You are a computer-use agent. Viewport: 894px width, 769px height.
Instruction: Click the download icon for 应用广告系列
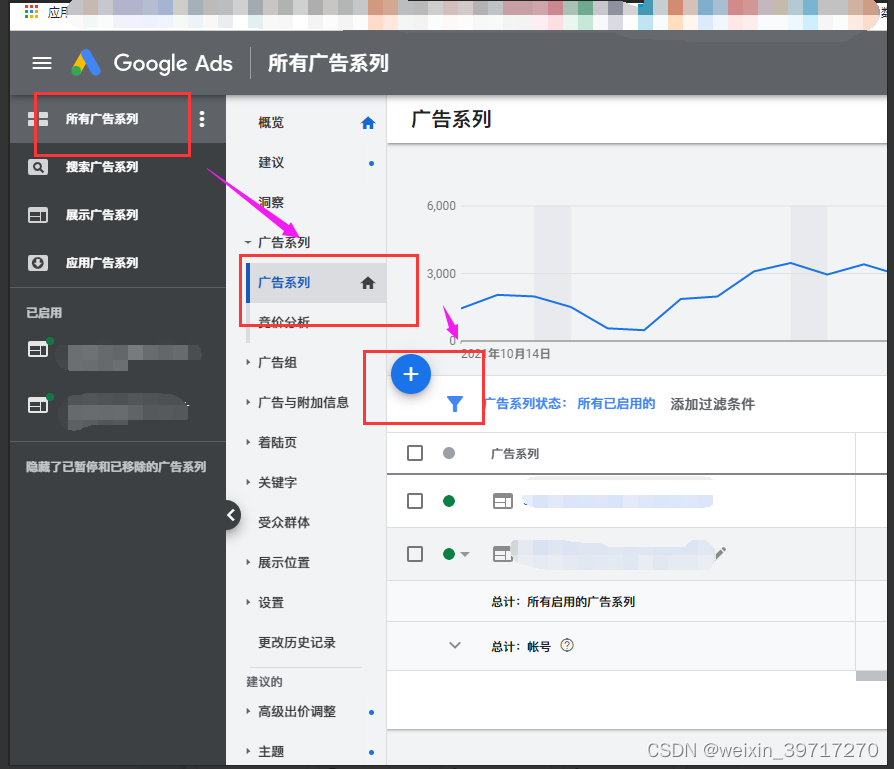point(38,263)
